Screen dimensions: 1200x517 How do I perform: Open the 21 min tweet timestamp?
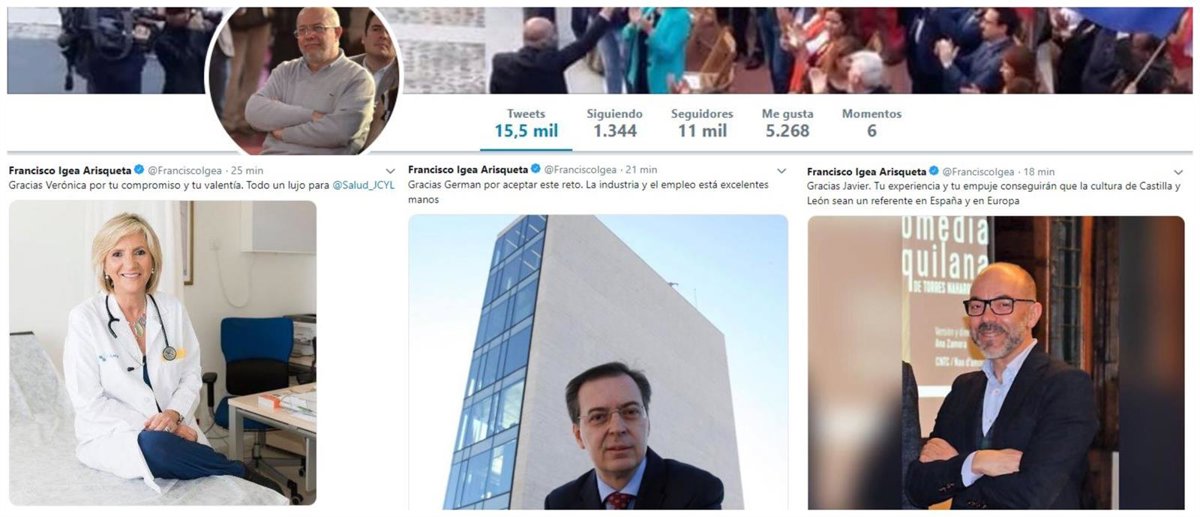[641, 172]
